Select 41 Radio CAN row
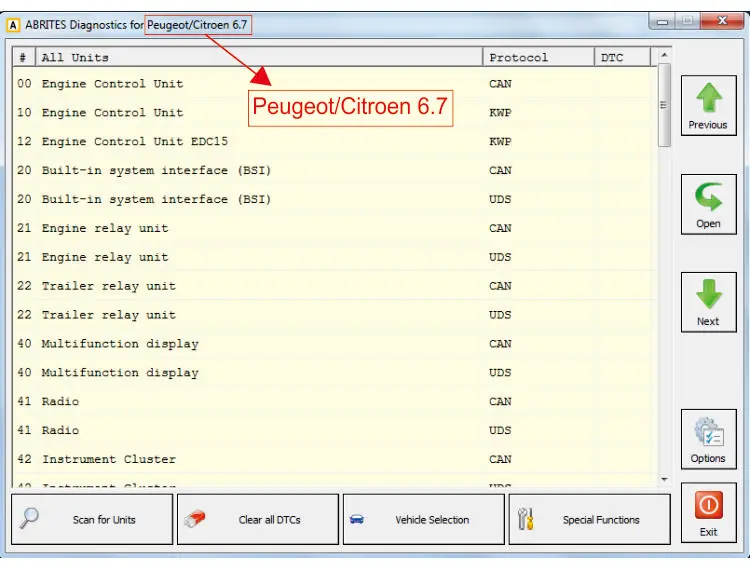The width and height of the screenshot is (750, 569). coord(335,401)
